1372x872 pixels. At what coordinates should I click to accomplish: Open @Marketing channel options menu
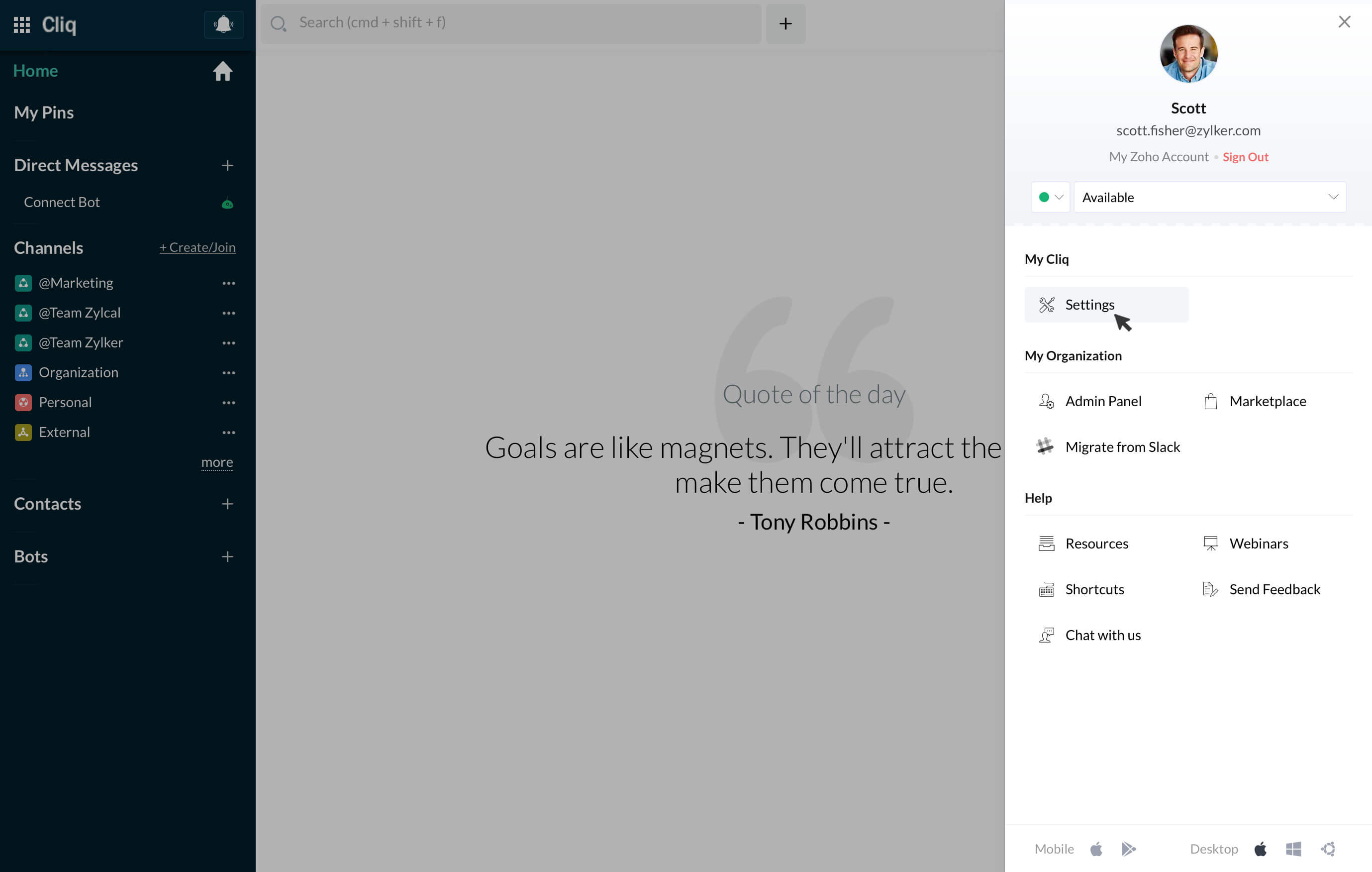pos(228,283)
